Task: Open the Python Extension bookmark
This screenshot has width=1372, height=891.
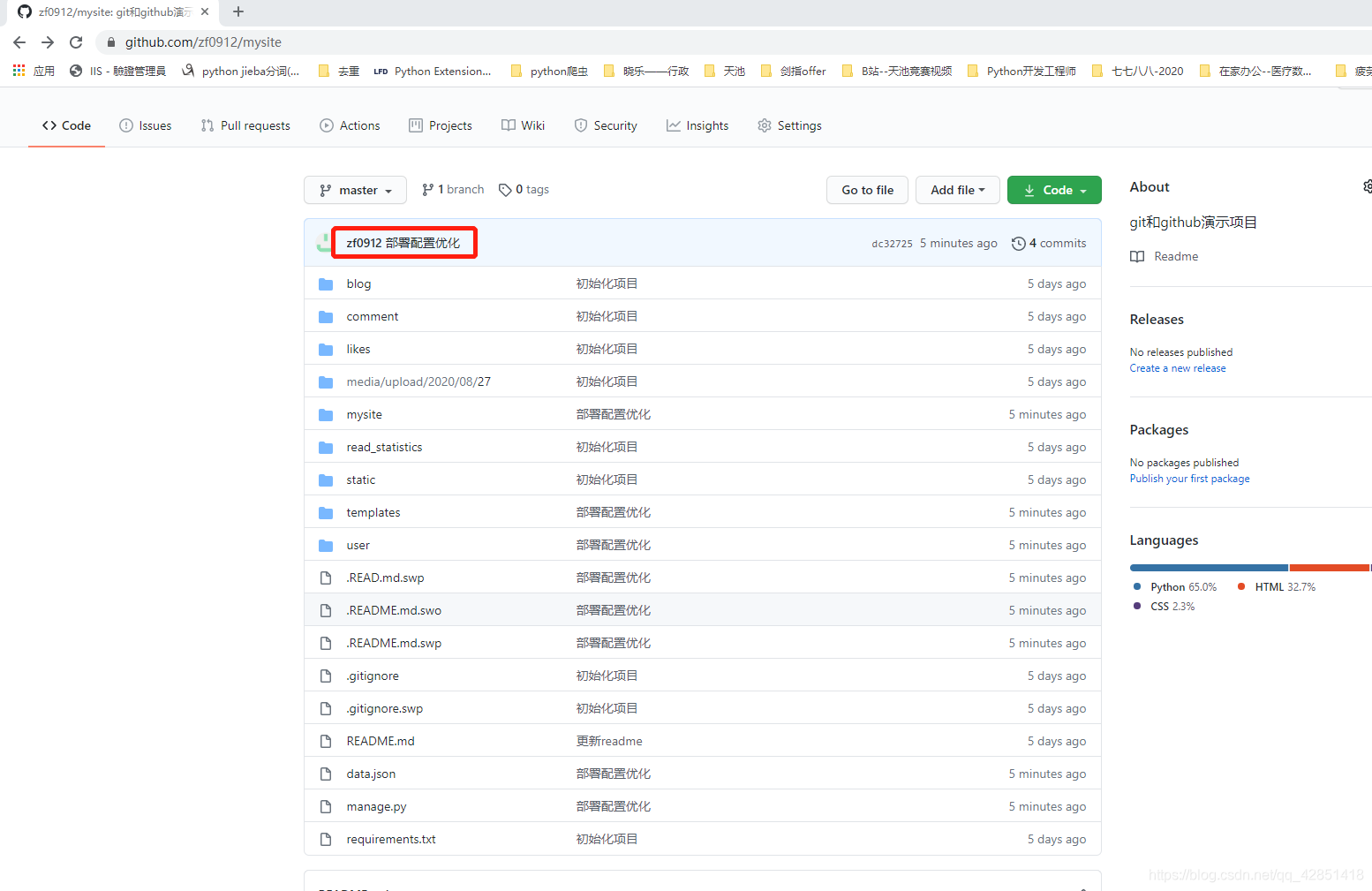Action: [x=433, y=71]
